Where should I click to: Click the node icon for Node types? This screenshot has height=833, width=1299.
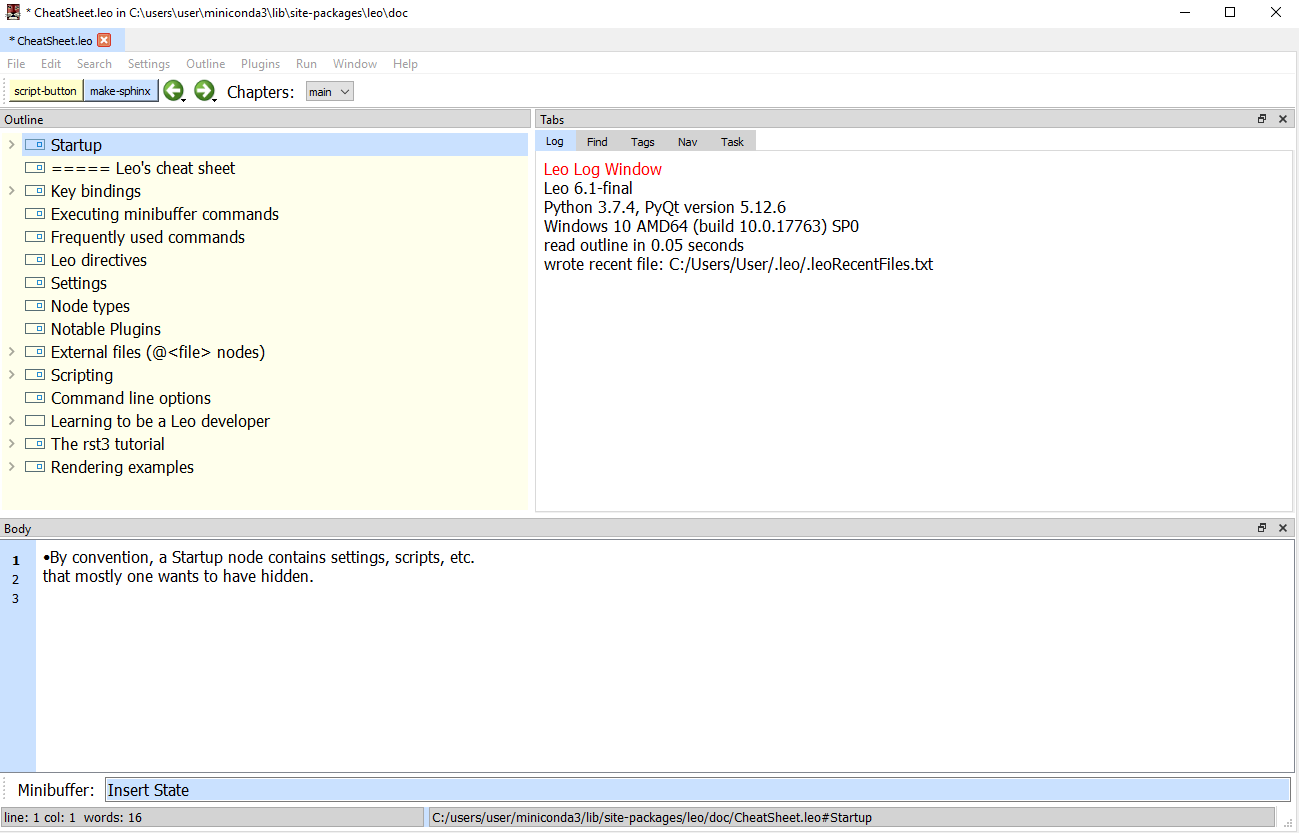tap(35, 306)
